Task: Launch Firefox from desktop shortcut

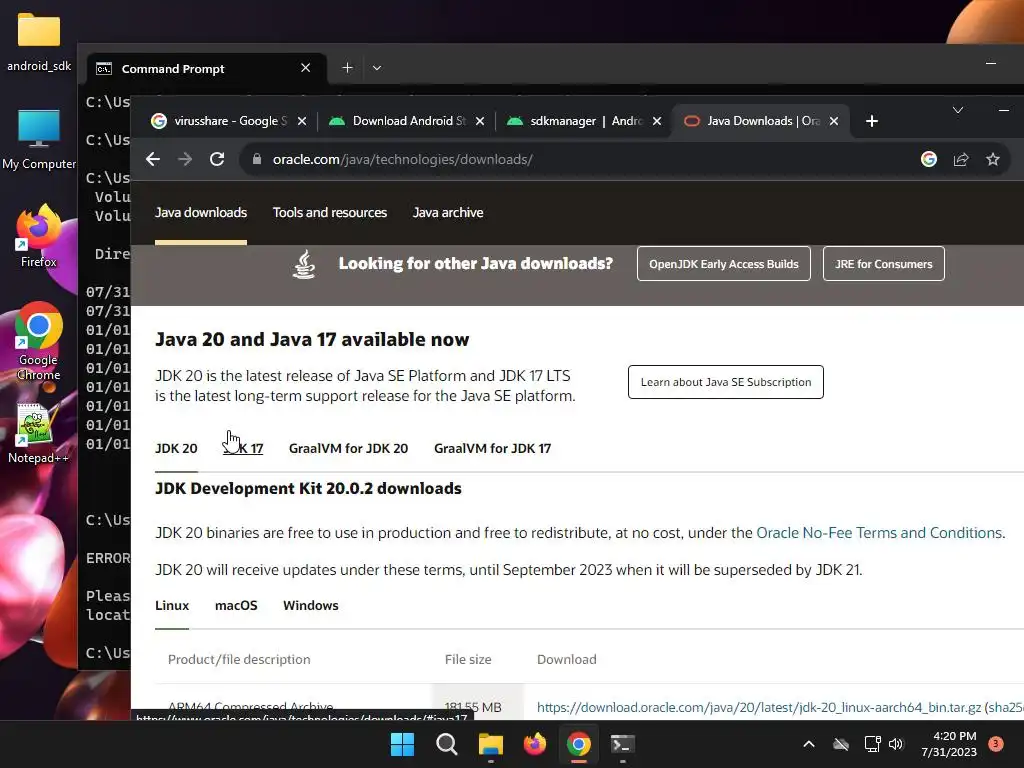Action: coord(39,236)
